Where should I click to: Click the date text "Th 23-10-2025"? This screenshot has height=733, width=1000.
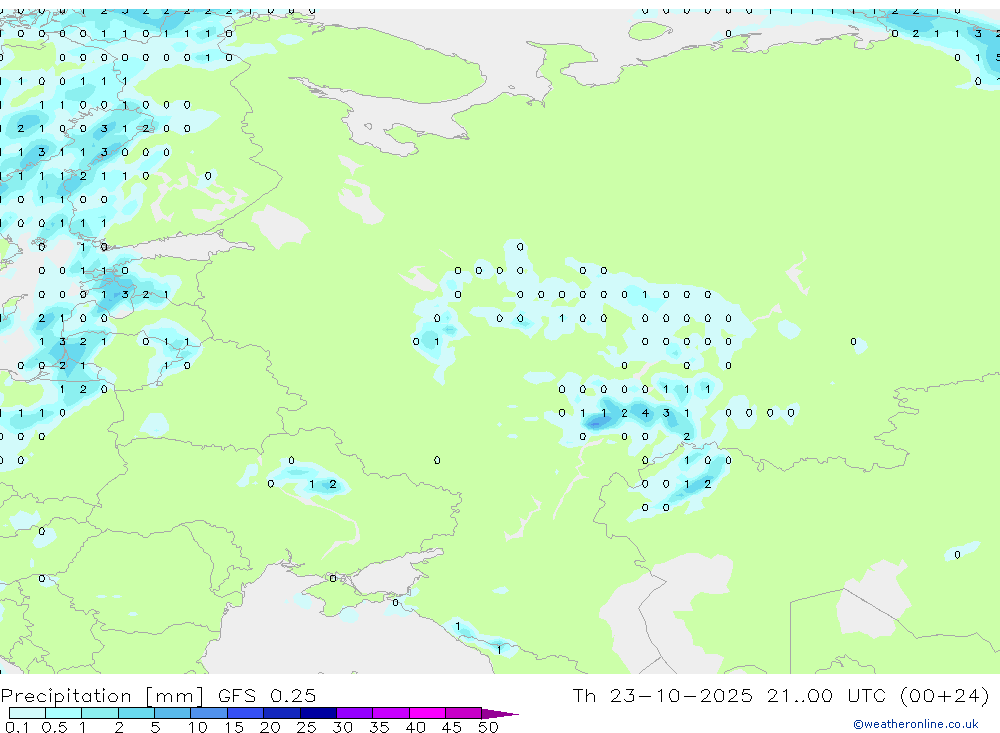point(662,696)
